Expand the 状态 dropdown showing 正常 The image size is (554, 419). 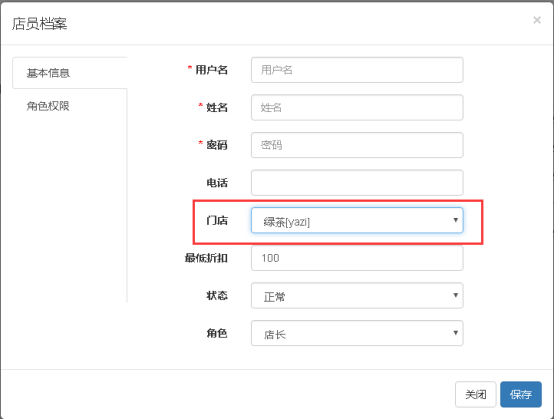[x=357, y=295]
